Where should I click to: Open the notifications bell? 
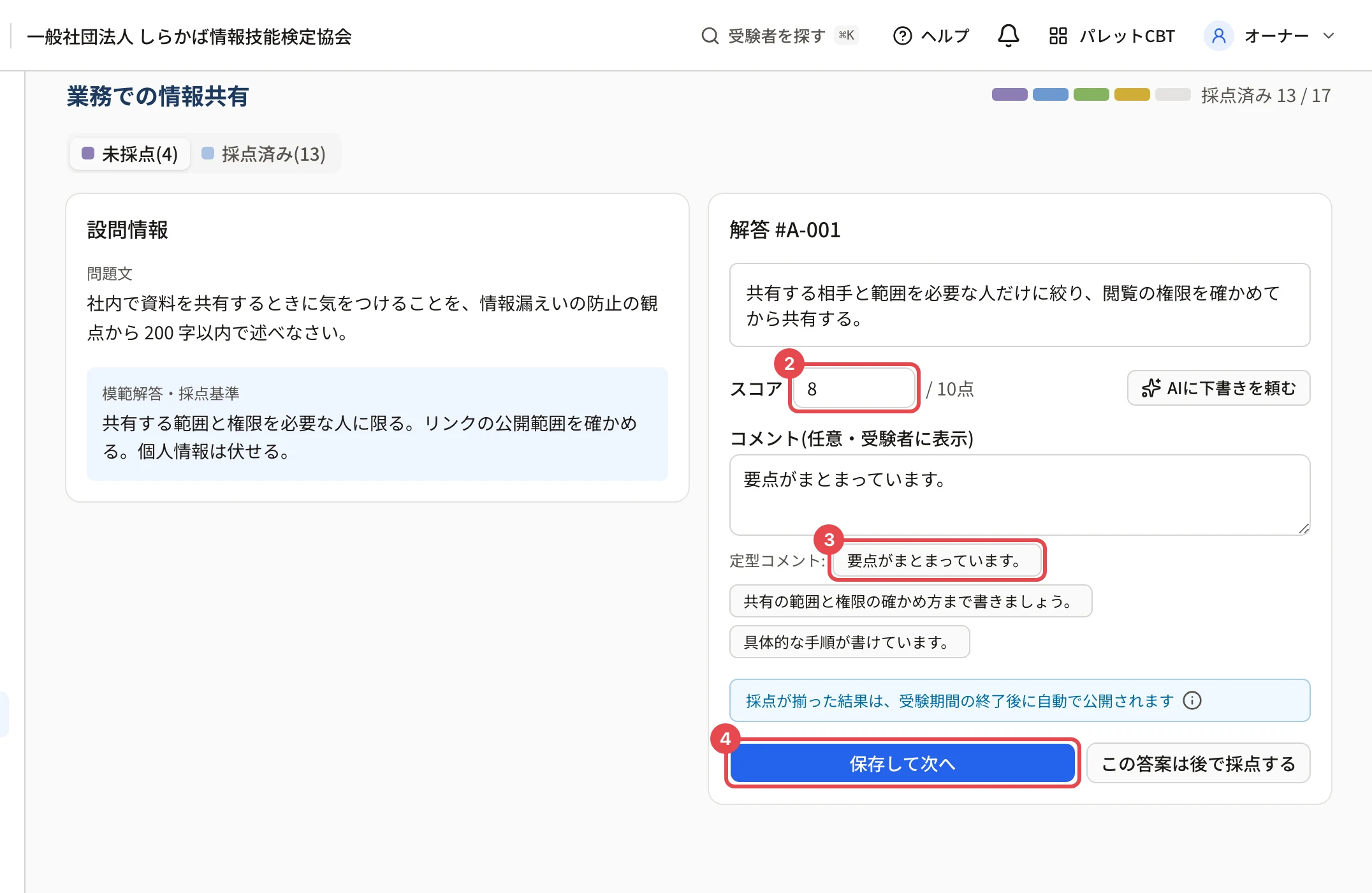(x=1008, y=36)
